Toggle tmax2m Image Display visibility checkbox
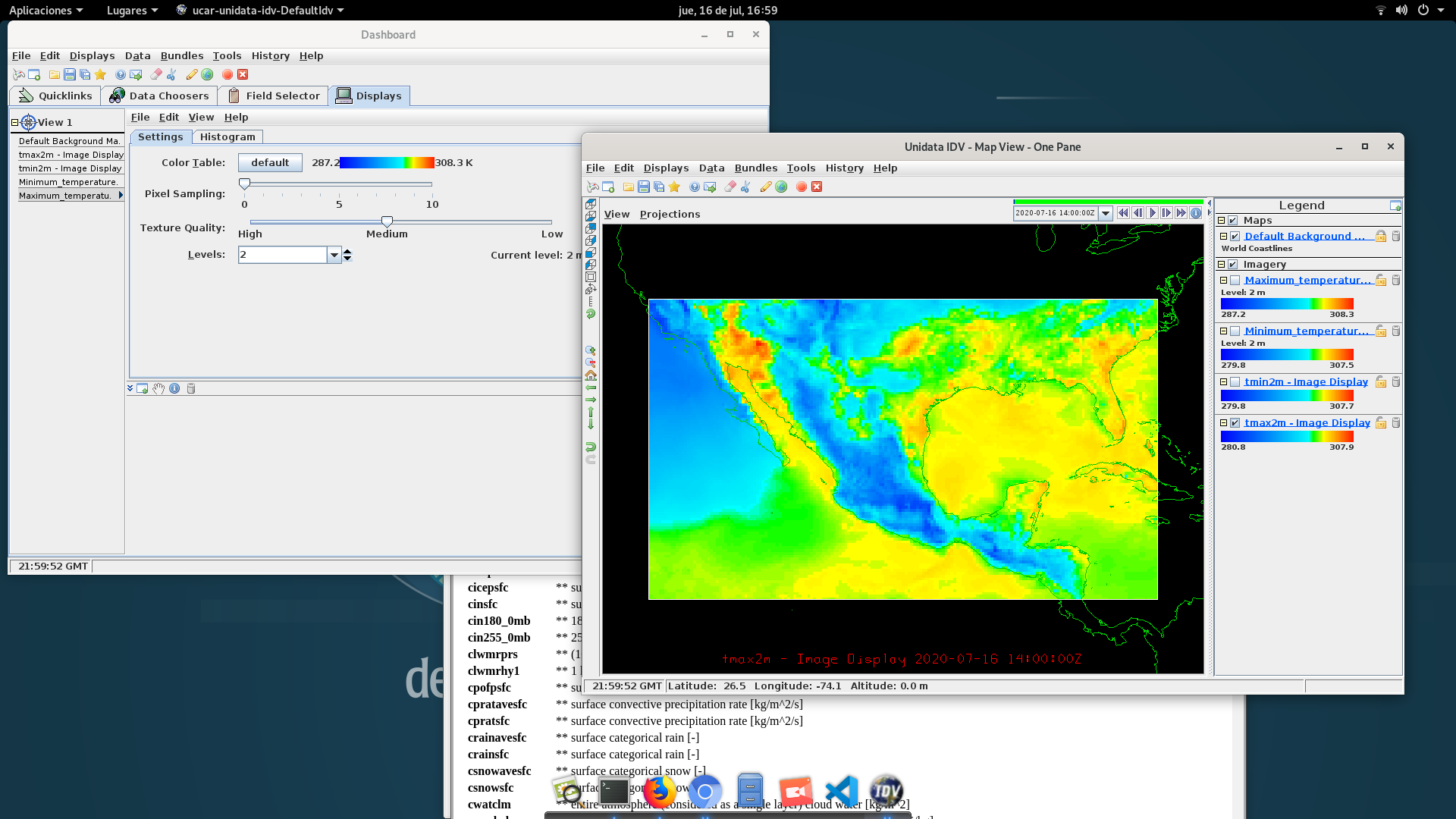 tap(1235, 423)
